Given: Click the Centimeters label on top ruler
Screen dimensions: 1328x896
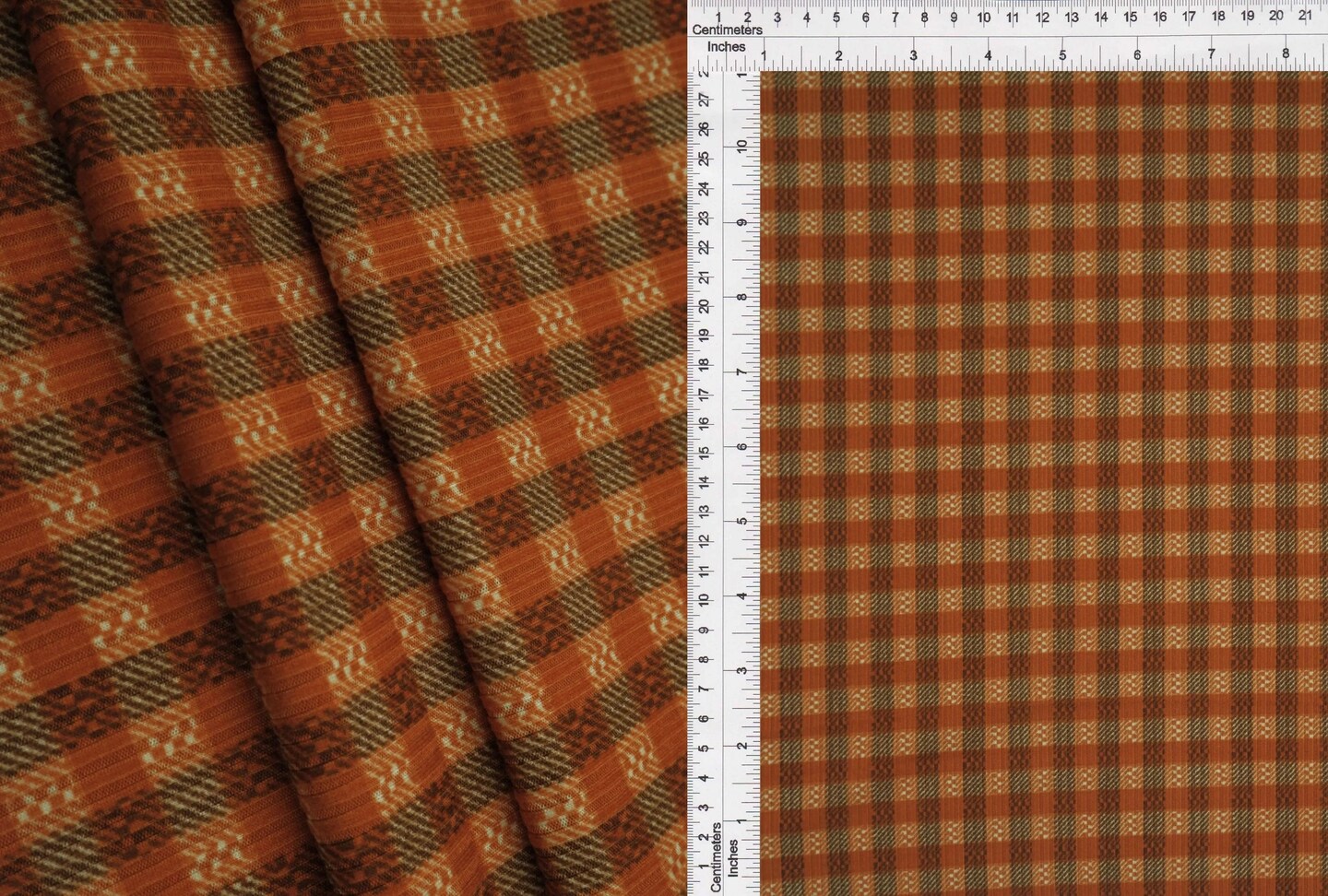Looking at the screenshot, I should click(x=728, y=29).
